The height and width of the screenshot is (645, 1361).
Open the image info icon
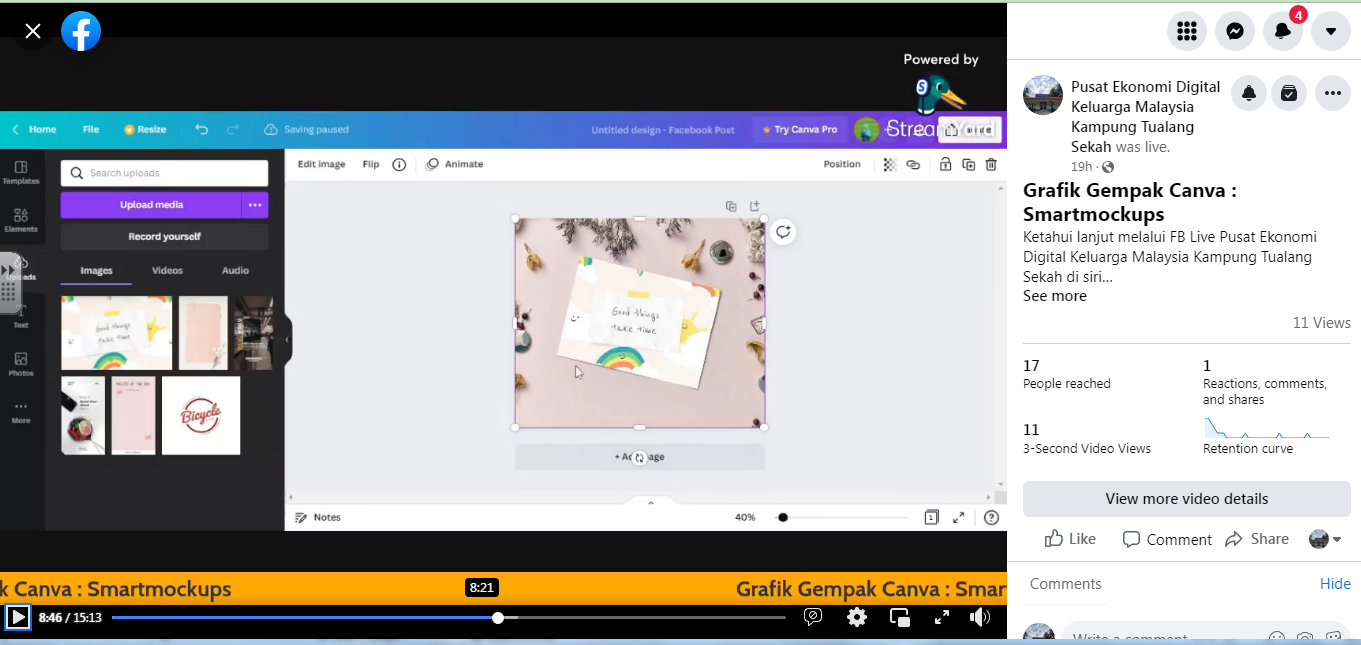(x=399, y=164)
